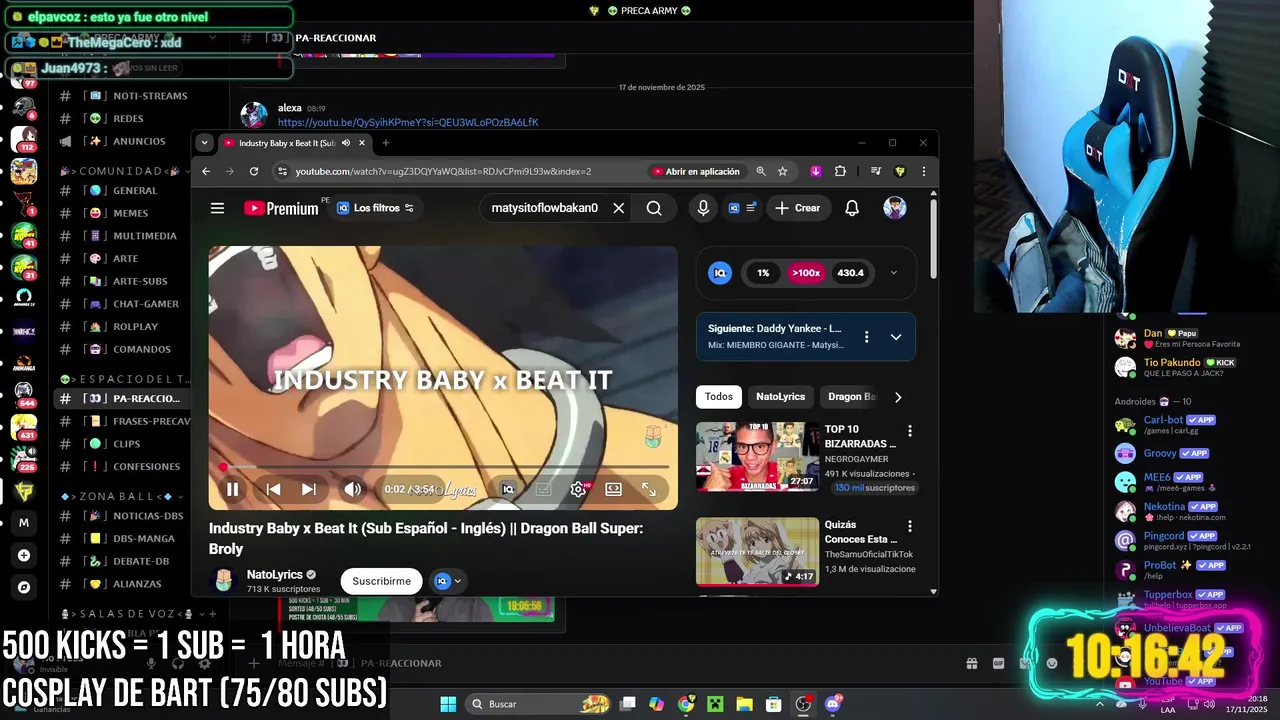The height and width of the screenshot is (720, 1280).
Task: Open browser zoom magnifier icon
Action: 761,171
